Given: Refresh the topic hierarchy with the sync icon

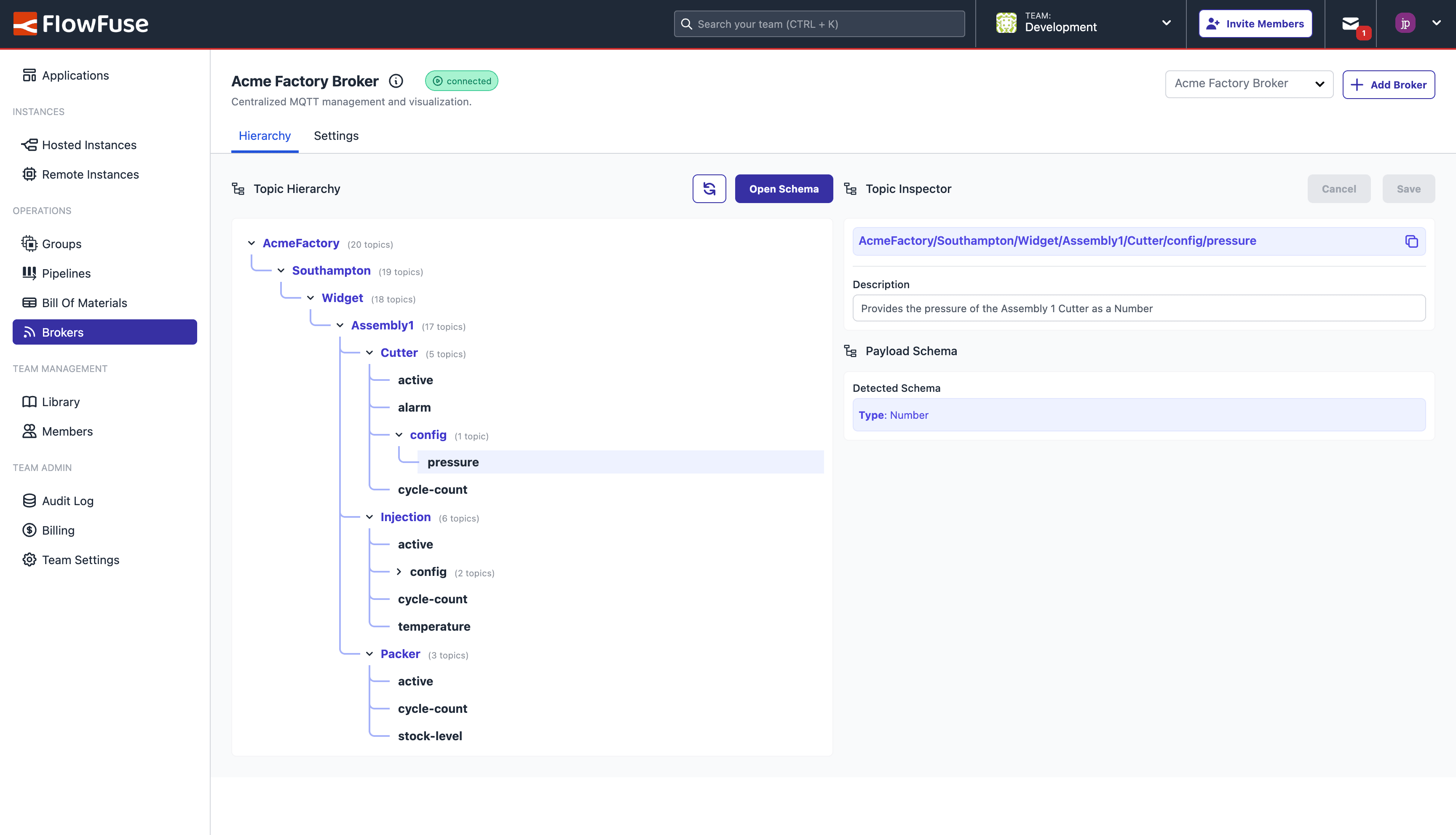Looking at the screenshot, I should pyautogui.click(x=709, y=188).
